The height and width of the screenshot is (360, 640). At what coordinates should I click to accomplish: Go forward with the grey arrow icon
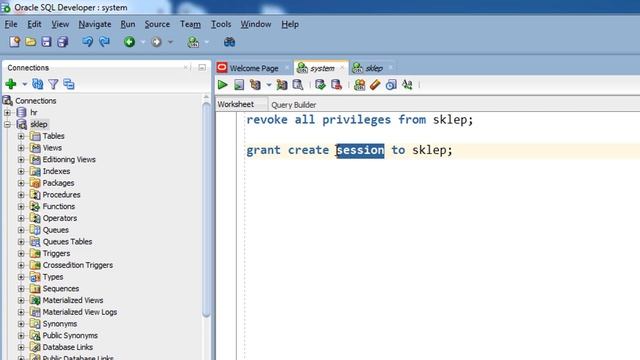click(156, 42)
